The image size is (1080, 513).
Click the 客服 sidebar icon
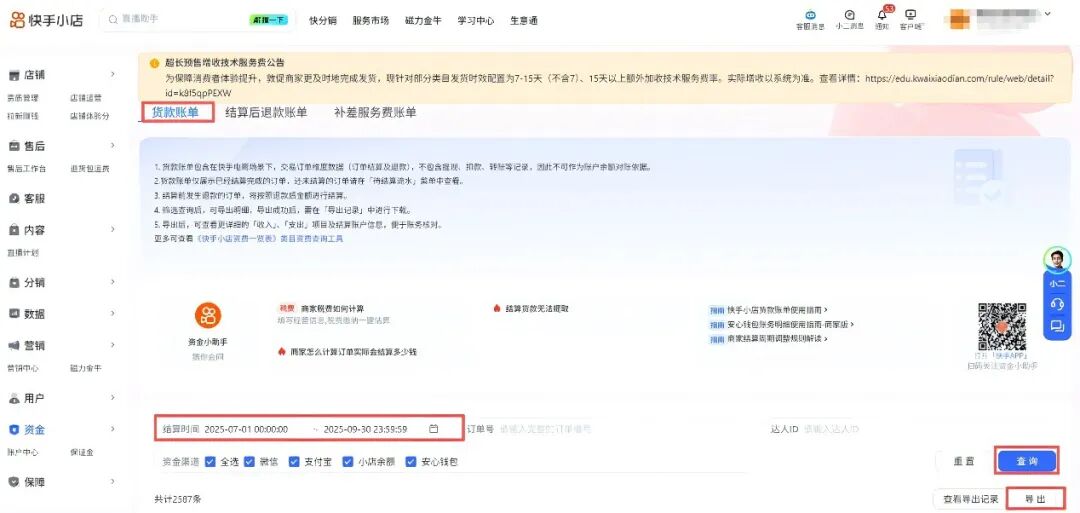(13, 198)
